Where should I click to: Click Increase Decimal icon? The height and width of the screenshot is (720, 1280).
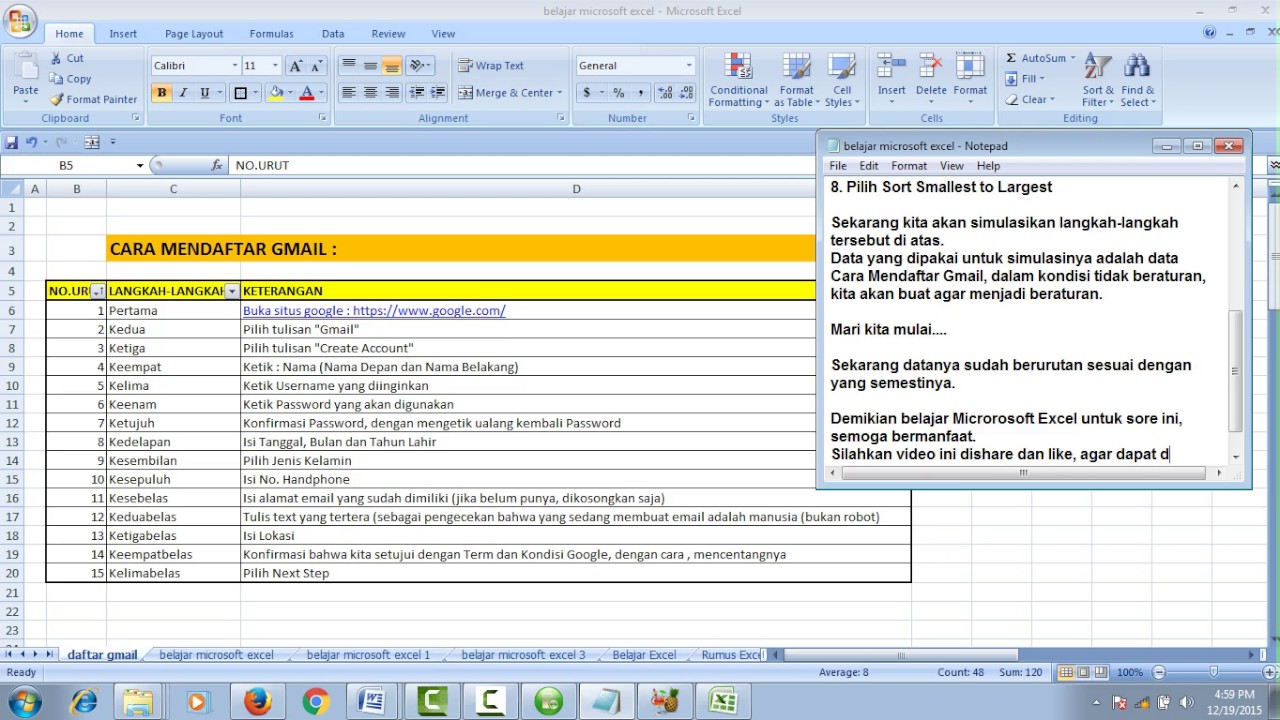665,93
